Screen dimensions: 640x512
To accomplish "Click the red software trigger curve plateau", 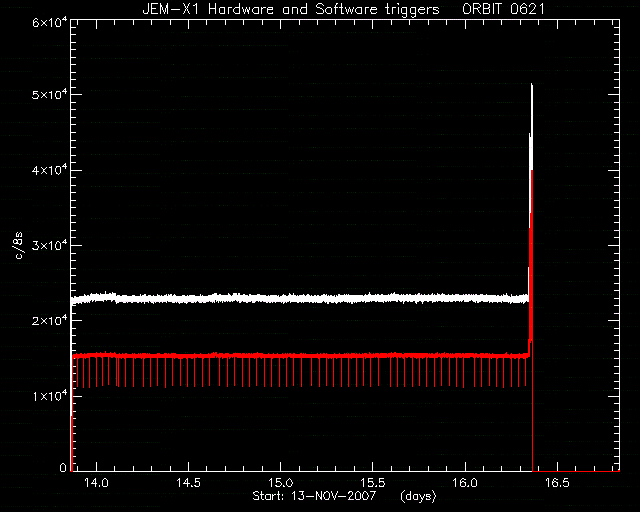I will [x=300, y=356].
